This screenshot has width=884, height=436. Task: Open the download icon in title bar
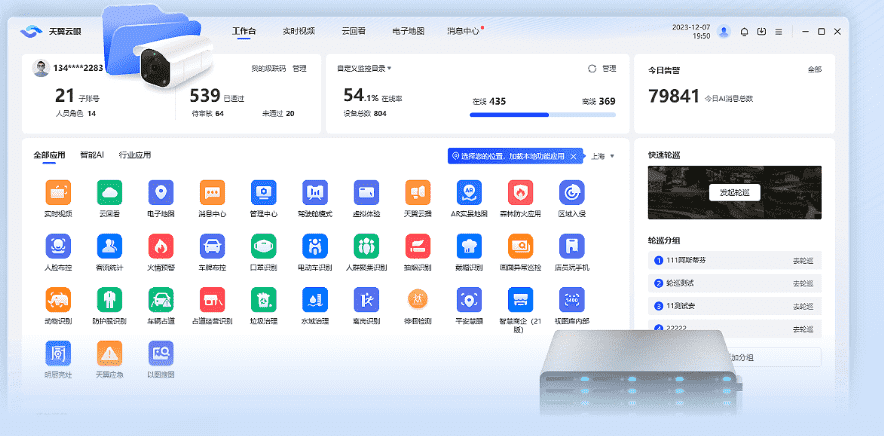pos(761,32)
